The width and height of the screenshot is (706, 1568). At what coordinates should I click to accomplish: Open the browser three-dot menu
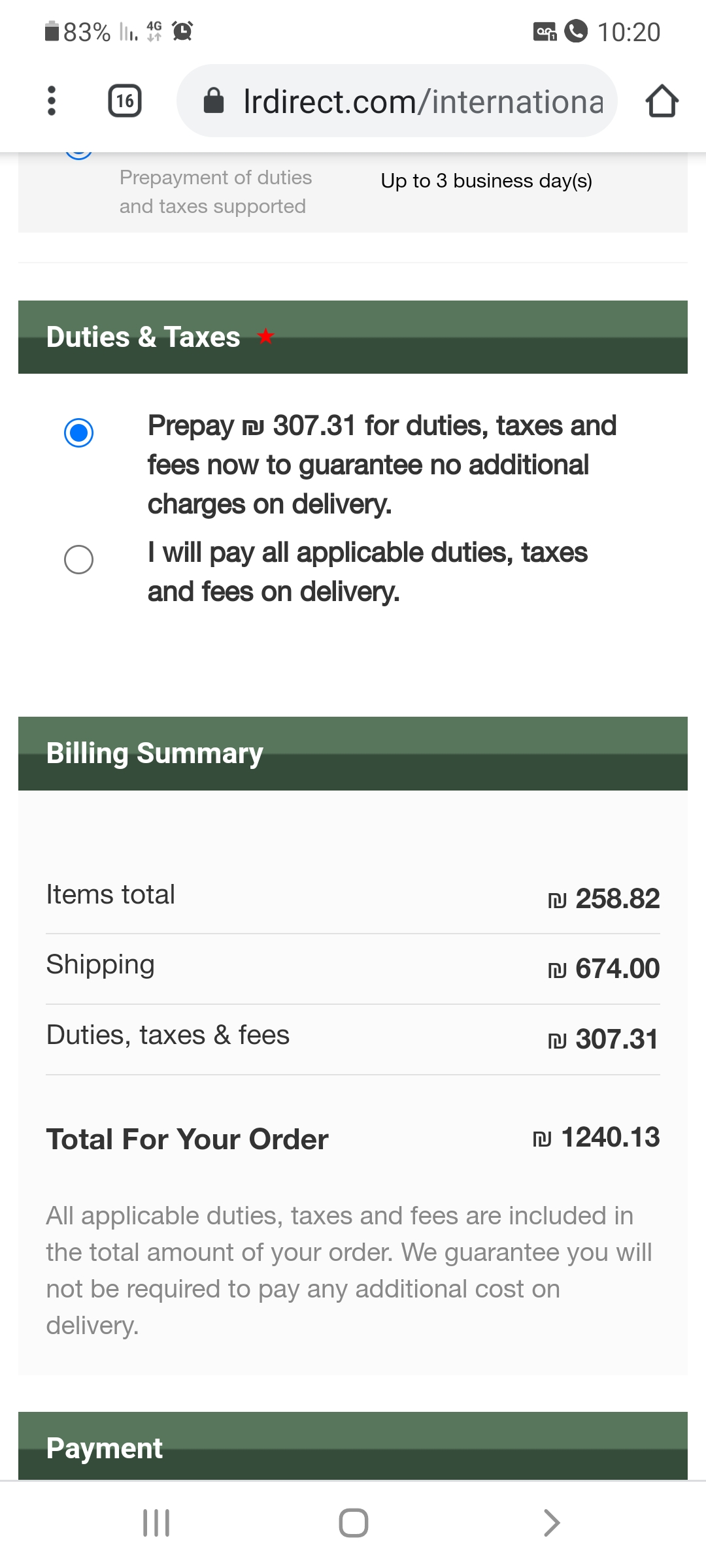(x=52, y=101)
